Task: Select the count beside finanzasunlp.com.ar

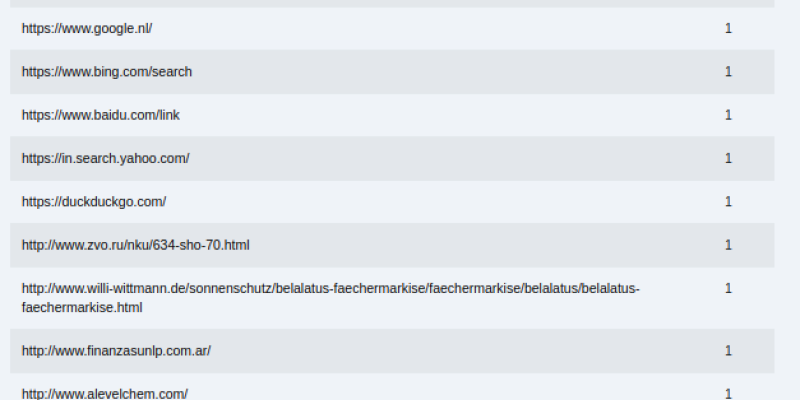Action: (x=728, y=351)
